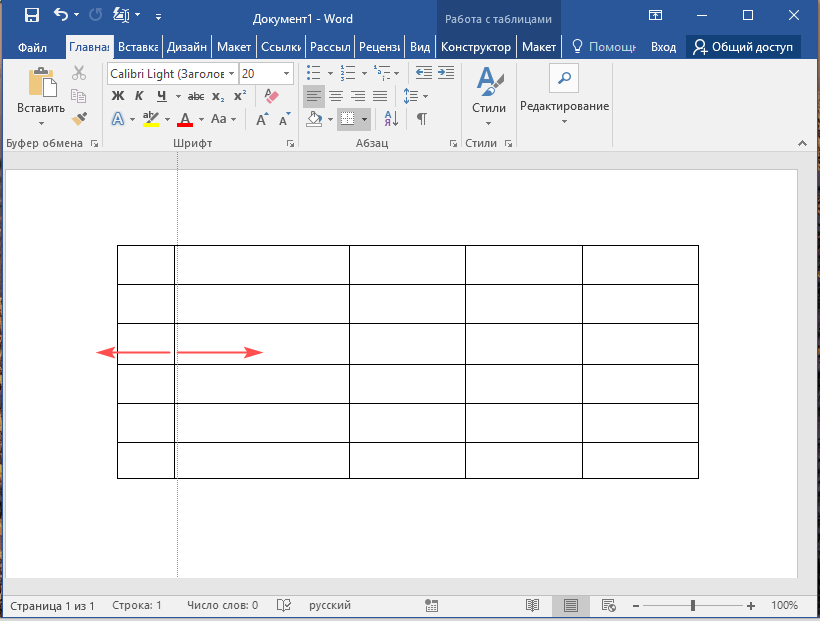Switch to Read Mode in status bar
This screenshot has width=820, height=621.
(x=533, y=605)
